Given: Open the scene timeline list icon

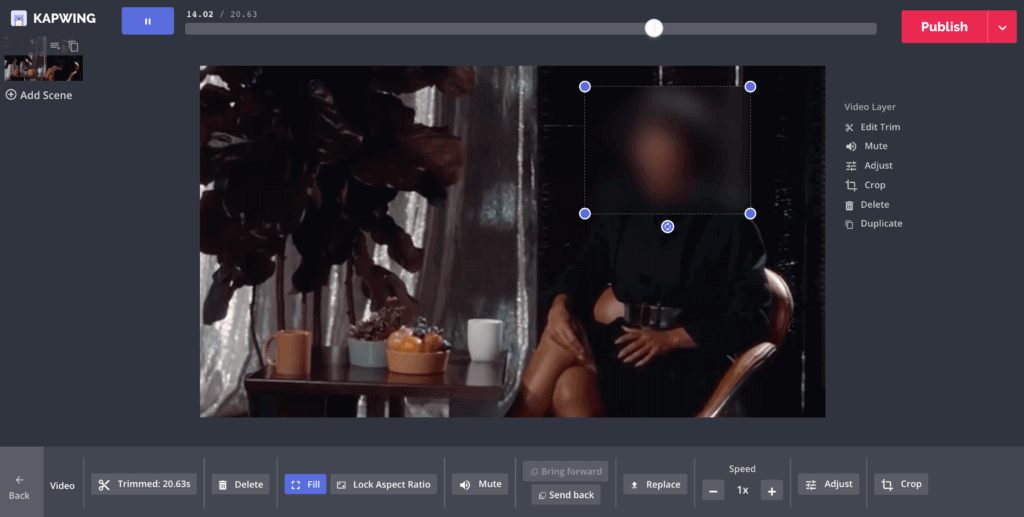Looking at the screenshot, I should (55, 46).
